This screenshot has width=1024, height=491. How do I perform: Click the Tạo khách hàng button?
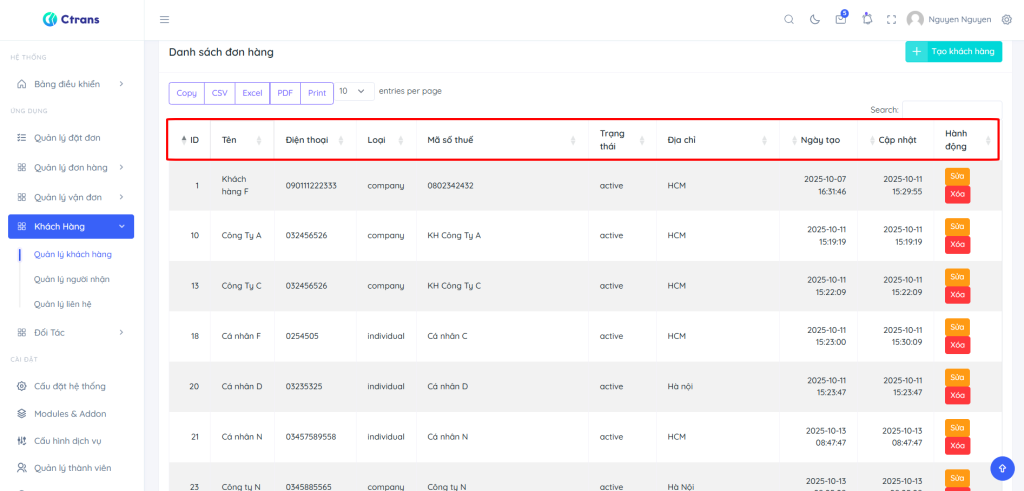click(x=953, y=52)
